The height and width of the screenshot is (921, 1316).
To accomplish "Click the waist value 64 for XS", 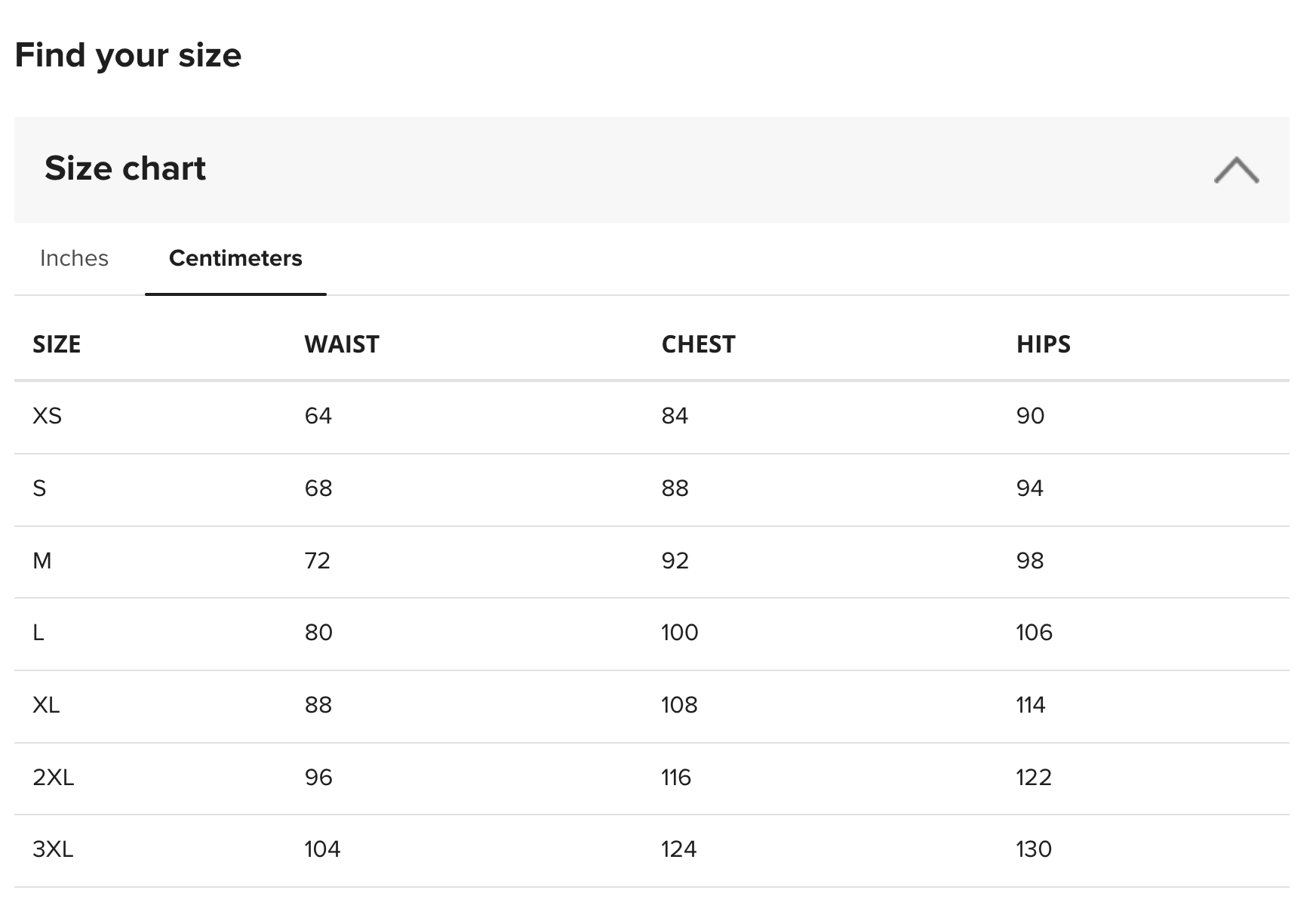I will point(318,416).
